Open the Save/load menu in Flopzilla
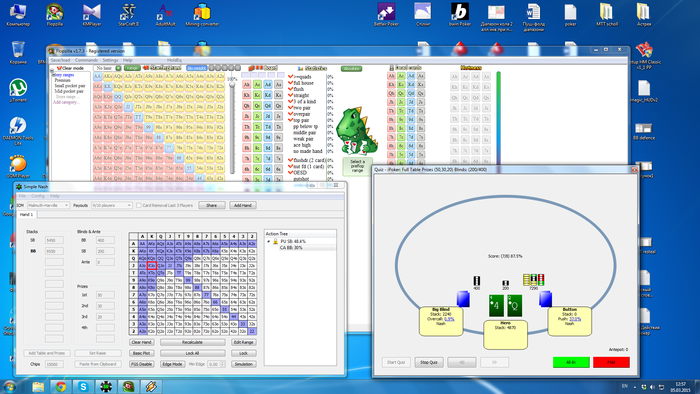 pyautogui.click(x=60, y=60)
